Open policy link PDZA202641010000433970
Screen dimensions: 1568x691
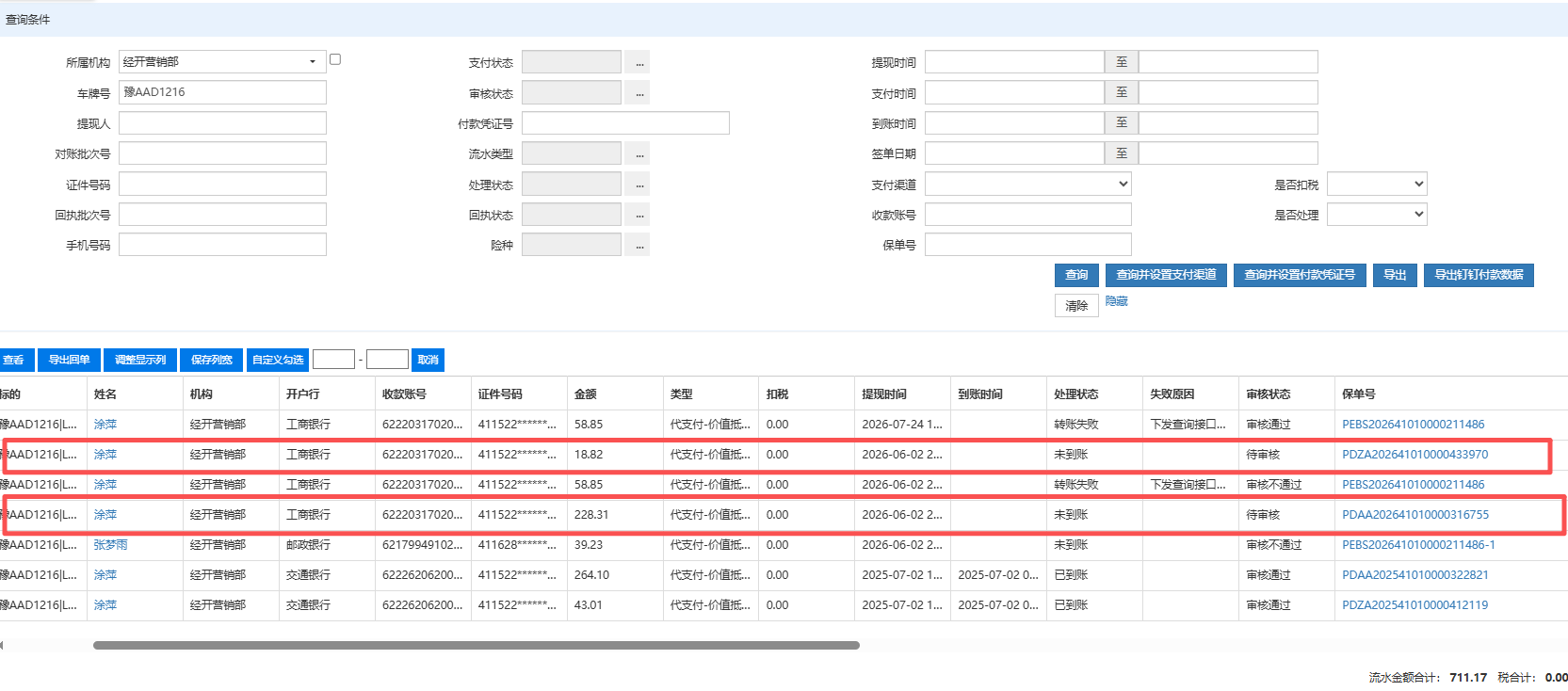[x=1414, y=455]
